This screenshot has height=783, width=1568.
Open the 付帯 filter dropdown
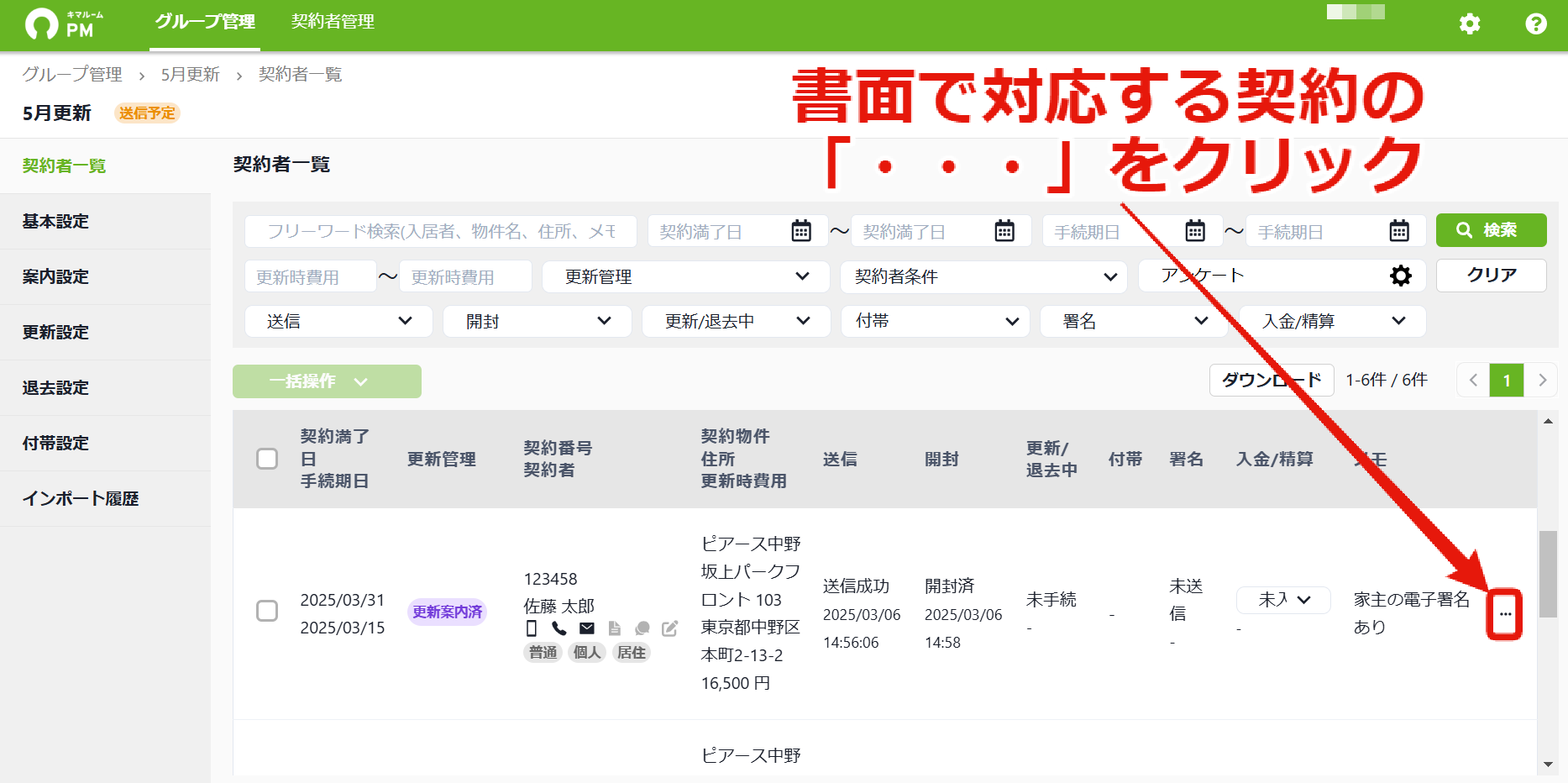936,321
